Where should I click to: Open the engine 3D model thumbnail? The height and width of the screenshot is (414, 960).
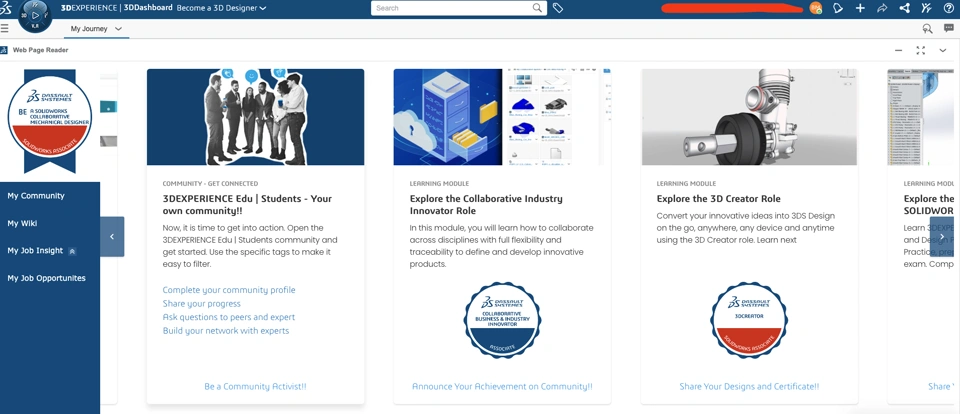pos(749,117)
